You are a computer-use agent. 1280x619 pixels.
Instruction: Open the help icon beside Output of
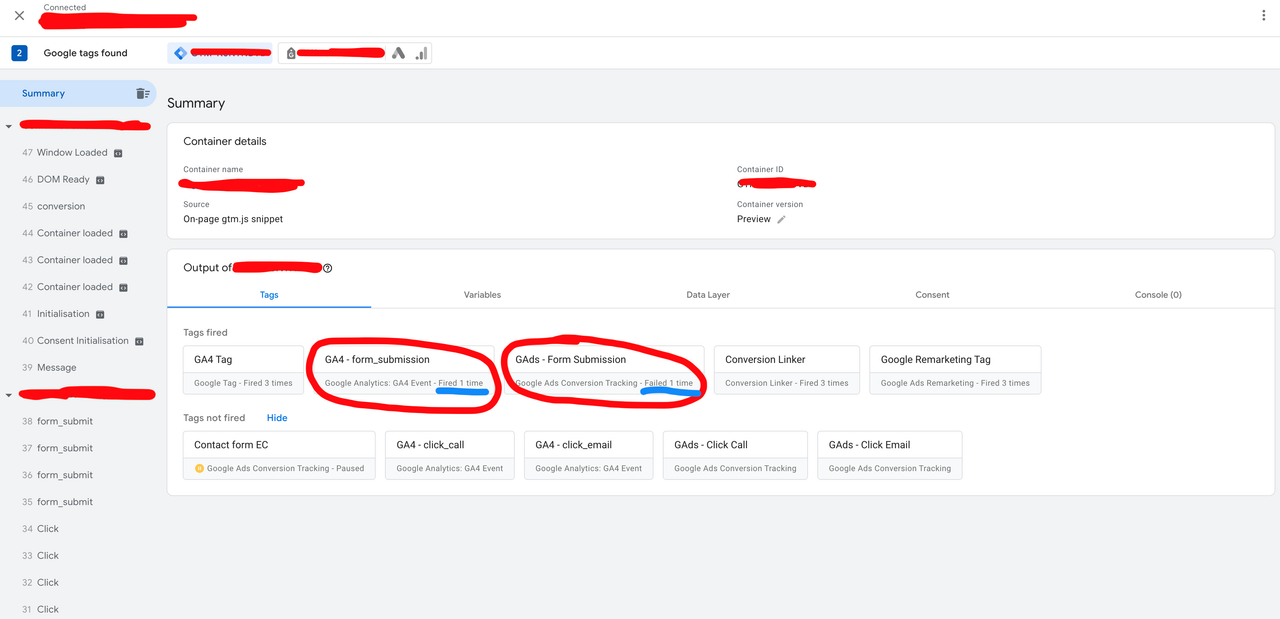pos(327,268)
